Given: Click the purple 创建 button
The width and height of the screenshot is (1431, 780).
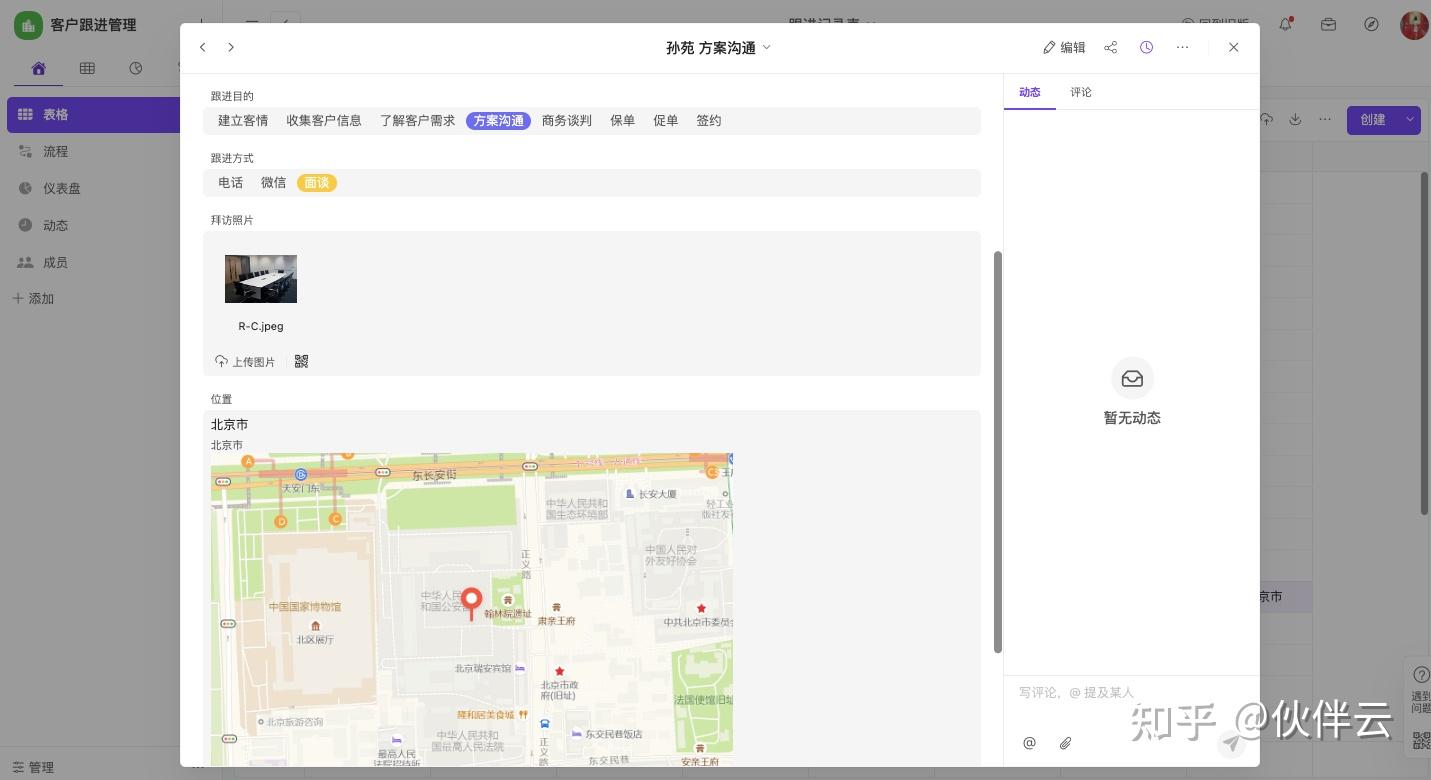Looking at the screenshot, I should pos(1373,120).
